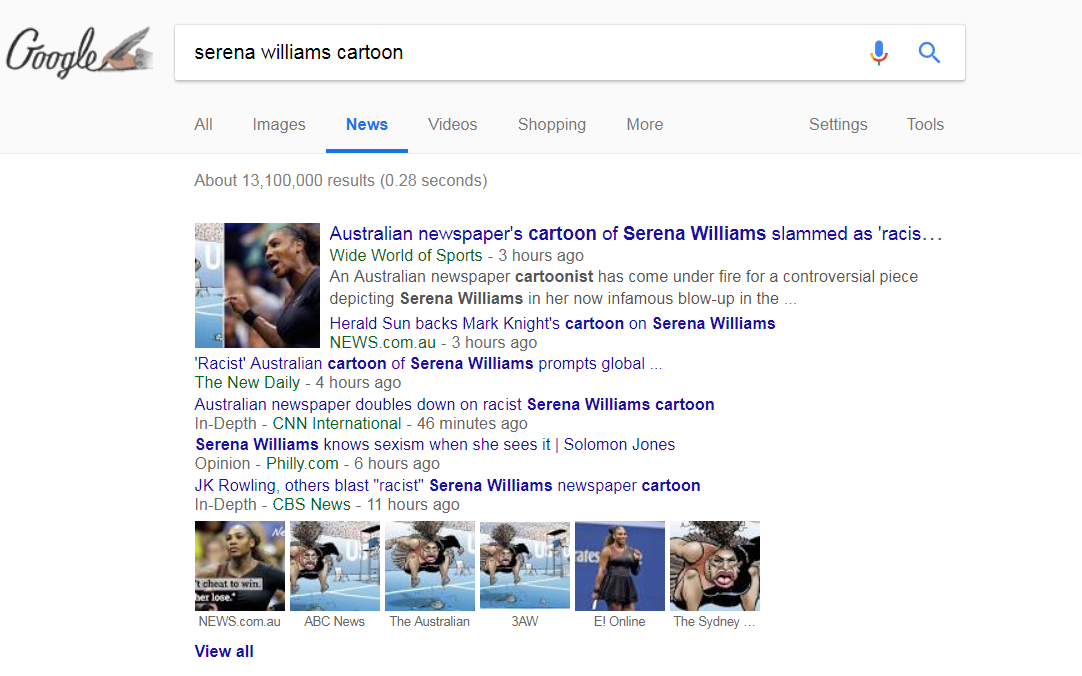The width and height of the screenshot is (1082, 676).
Task: Open the Philly.com opinion article link
Action: pyautogui.click(x=435, y=445)
